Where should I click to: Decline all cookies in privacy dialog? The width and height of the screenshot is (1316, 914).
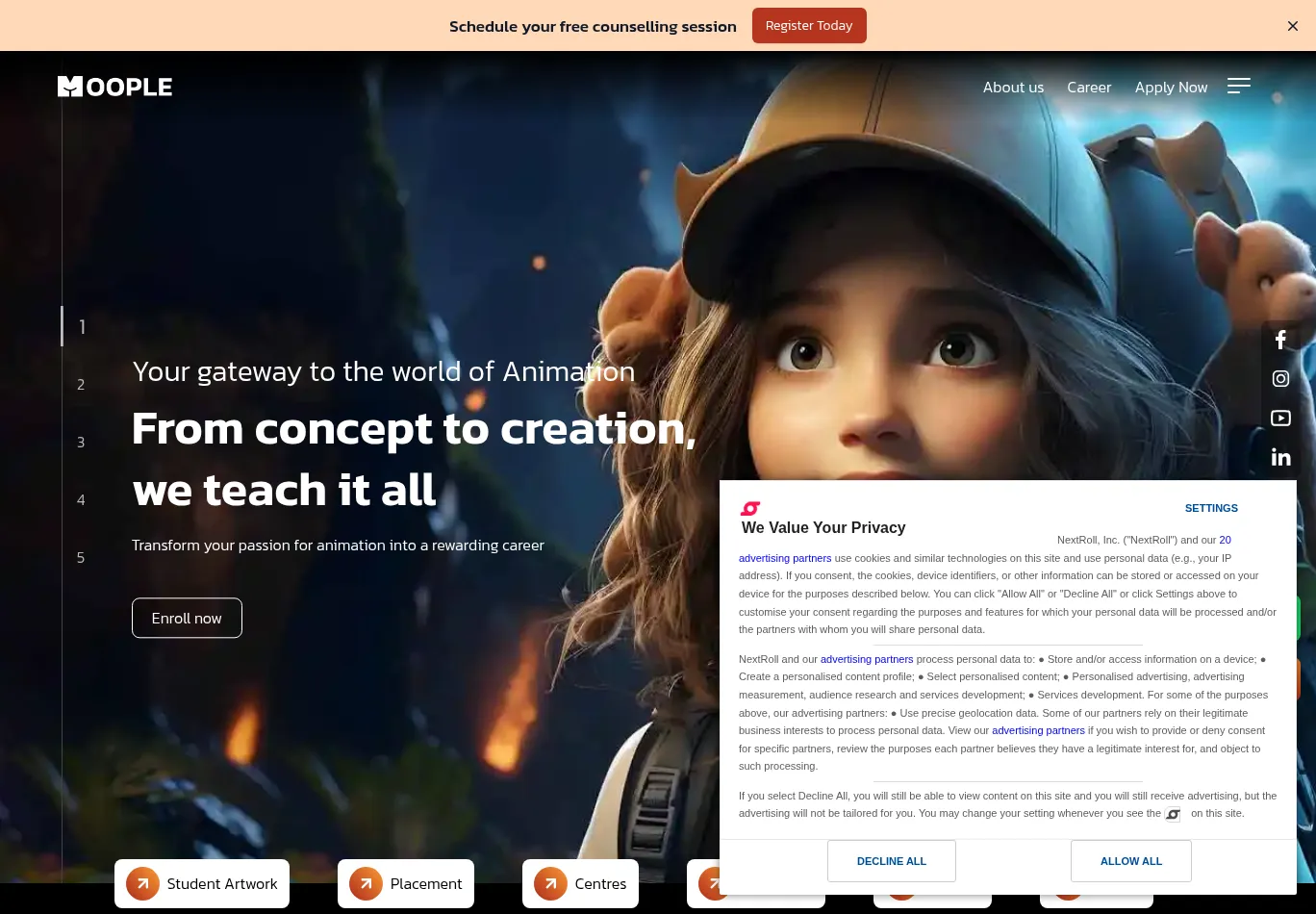click(x=892, y=861)
